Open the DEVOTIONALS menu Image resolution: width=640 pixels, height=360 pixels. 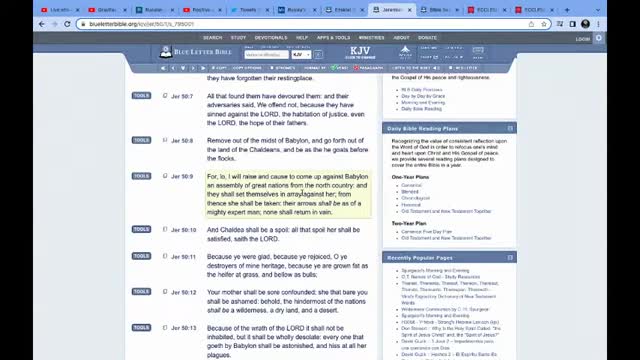click(x=271, y=38)
